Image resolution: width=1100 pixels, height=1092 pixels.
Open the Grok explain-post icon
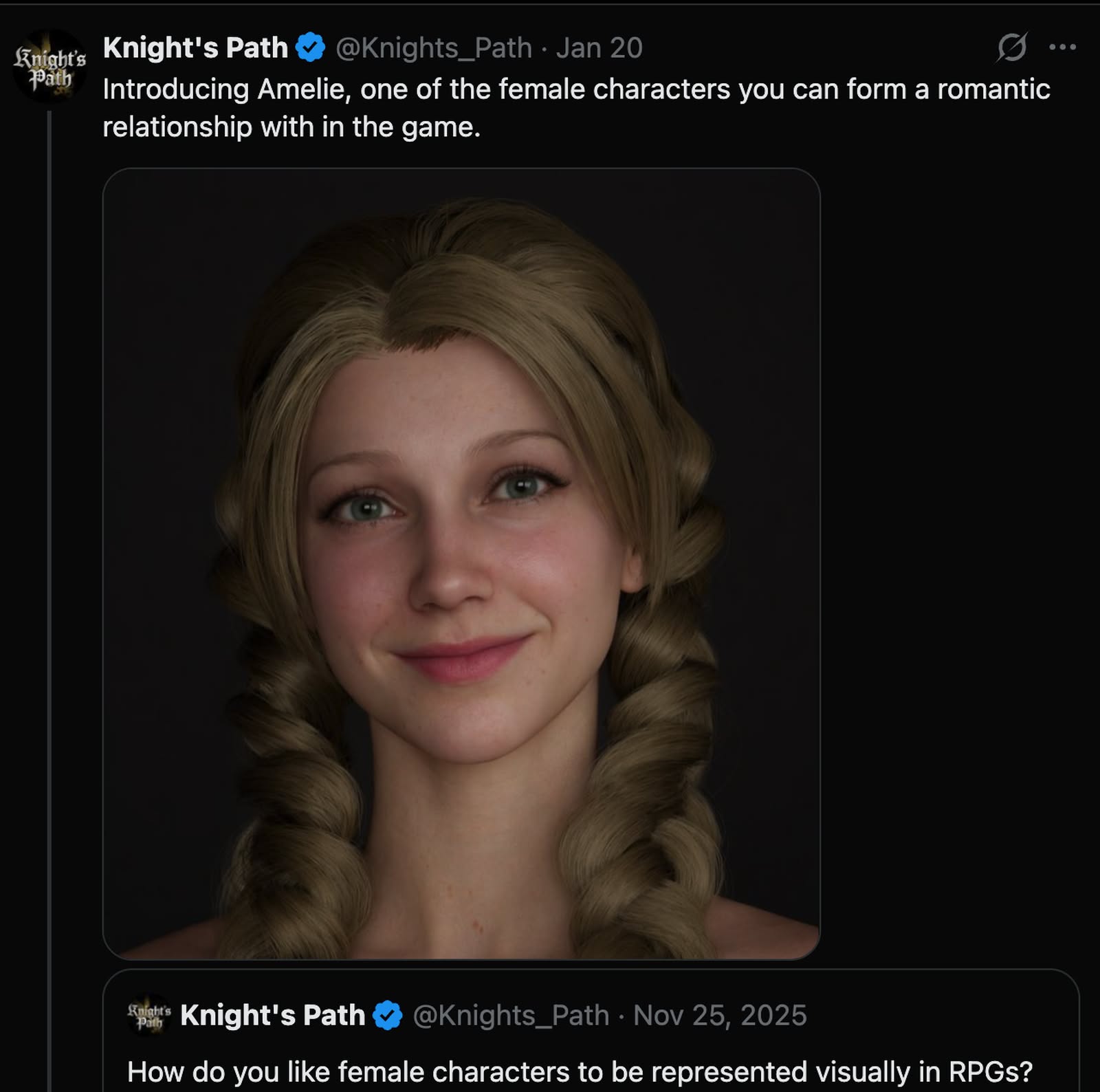tap(1012, 47)
